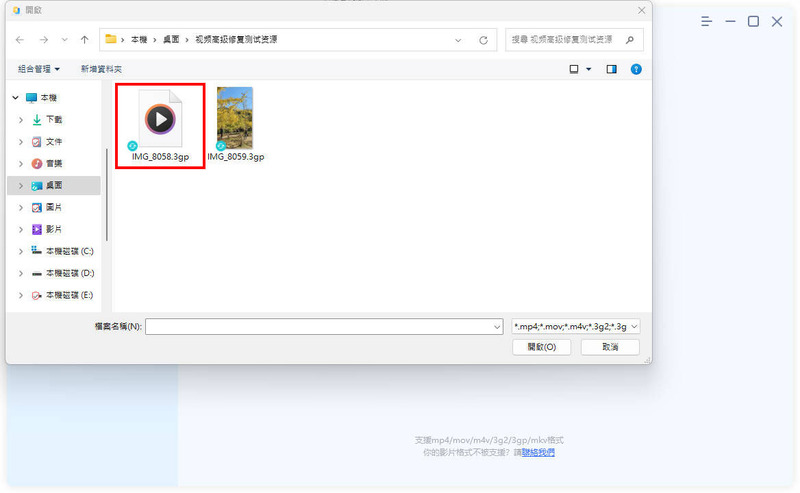Maximize the background app window
800x493 pixels.
click(x=753, y=21)
